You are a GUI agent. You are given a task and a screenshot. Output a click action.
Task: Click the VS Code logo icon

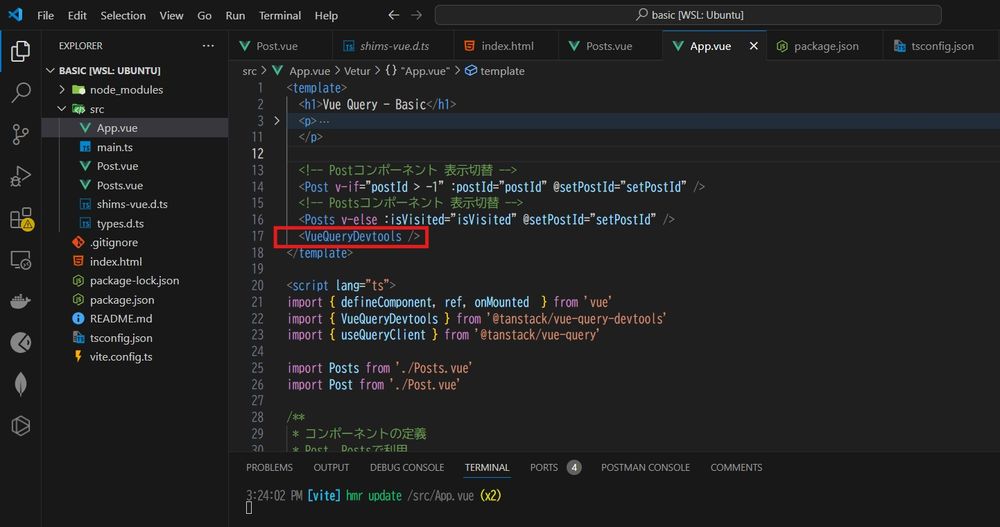pos(15,15)
